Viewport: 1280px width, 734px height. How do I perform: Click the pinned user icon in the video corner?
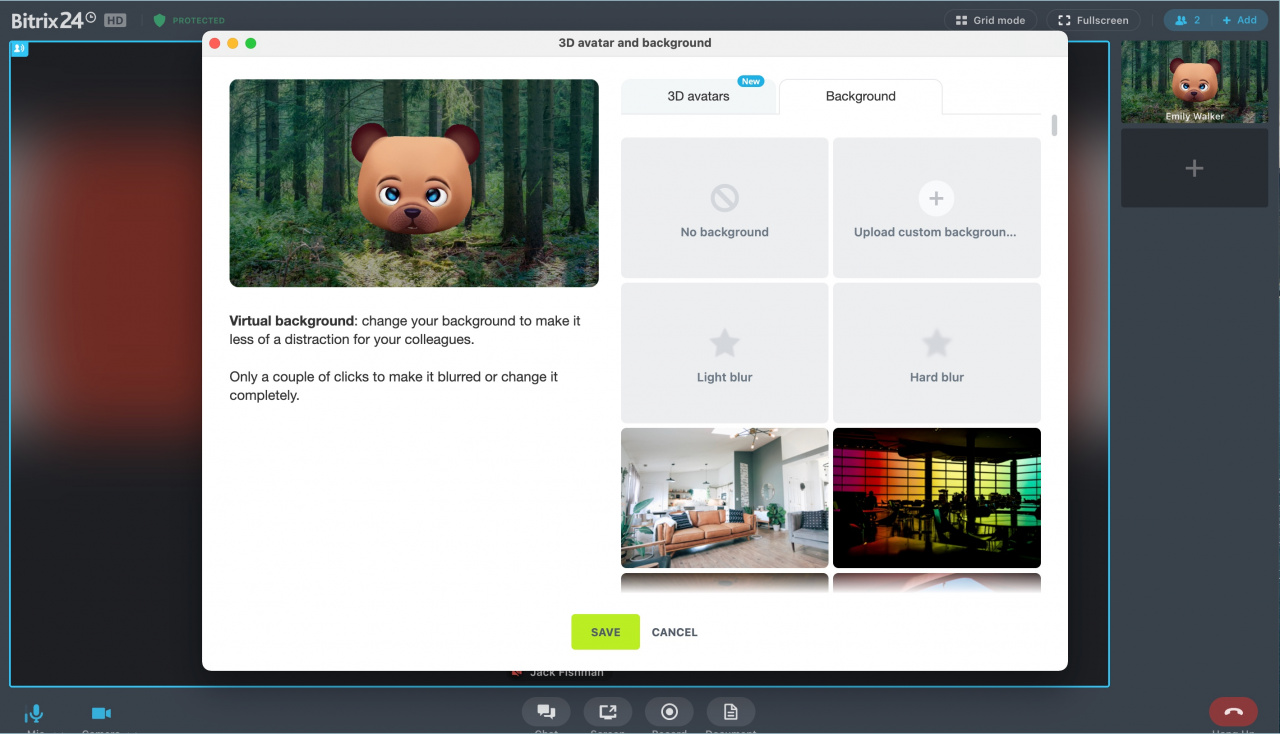point(19,48)
